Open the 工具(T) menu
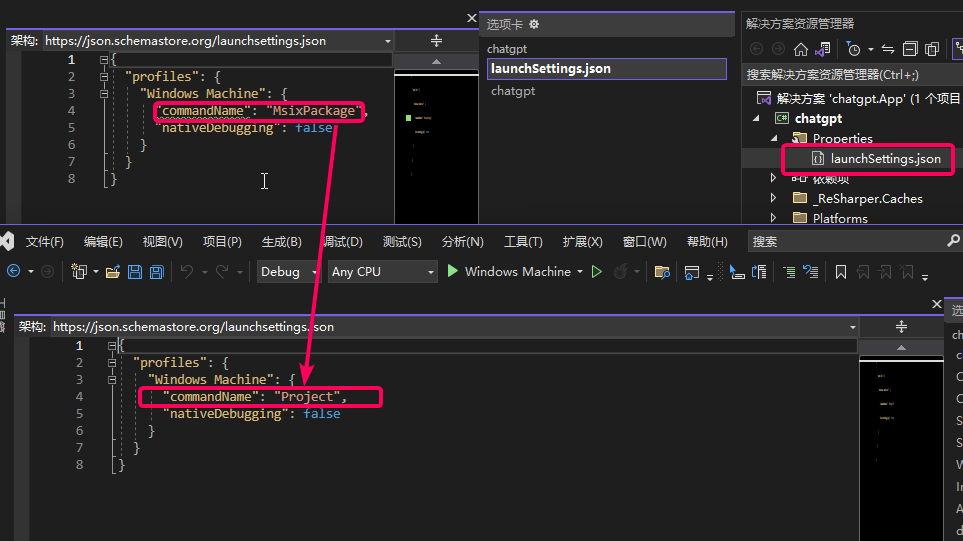The image size is (963, 541). pyautogui.click(x=523, y=242)
